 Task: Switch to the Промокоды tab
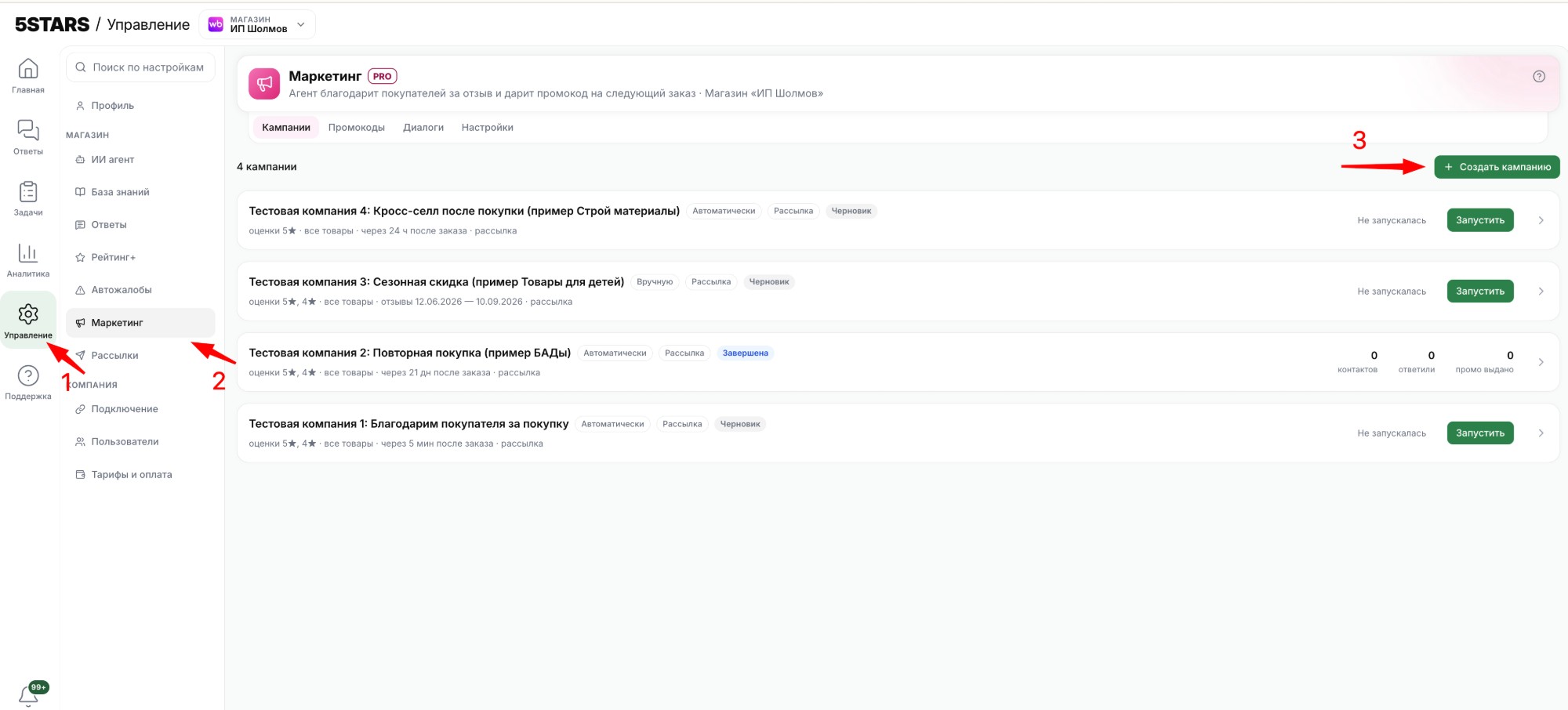[357, 128]
